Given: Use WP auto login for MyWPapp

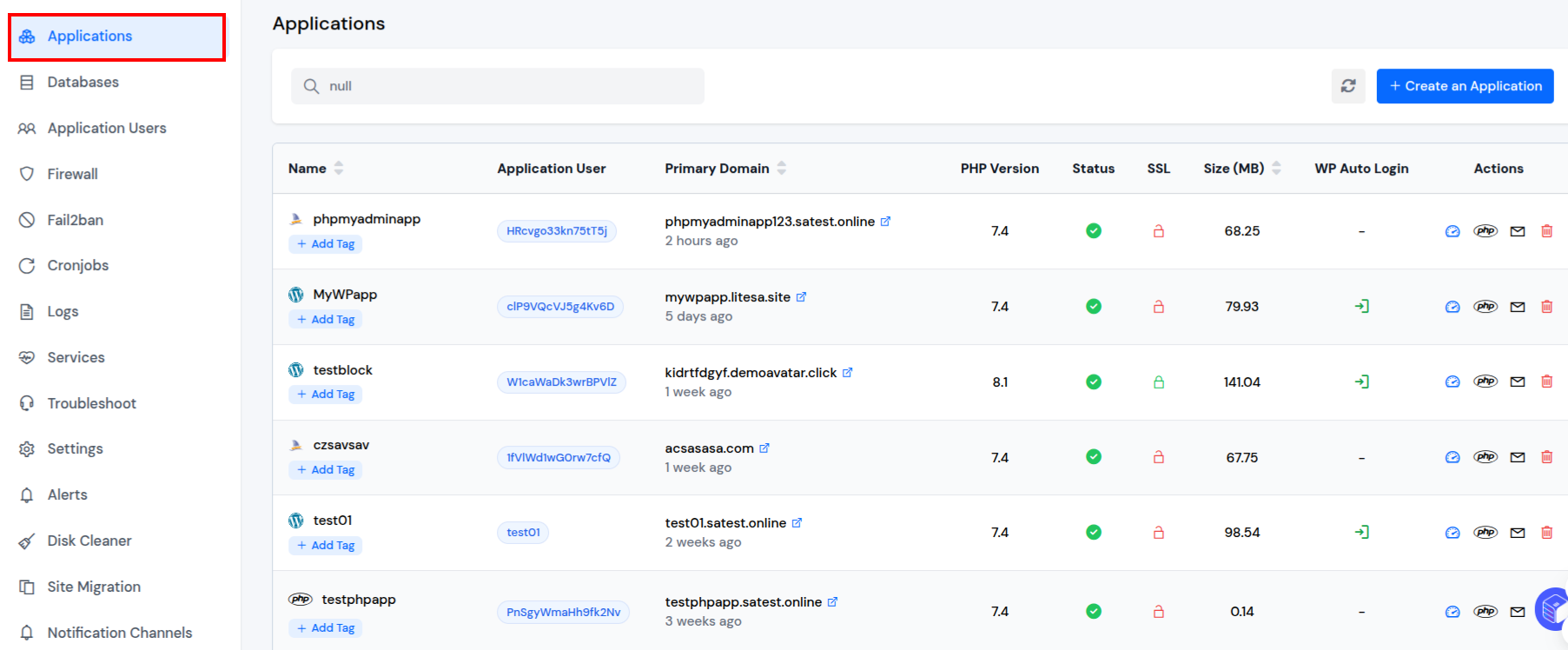Looking at the screenshot, I should pos(1361,306).
